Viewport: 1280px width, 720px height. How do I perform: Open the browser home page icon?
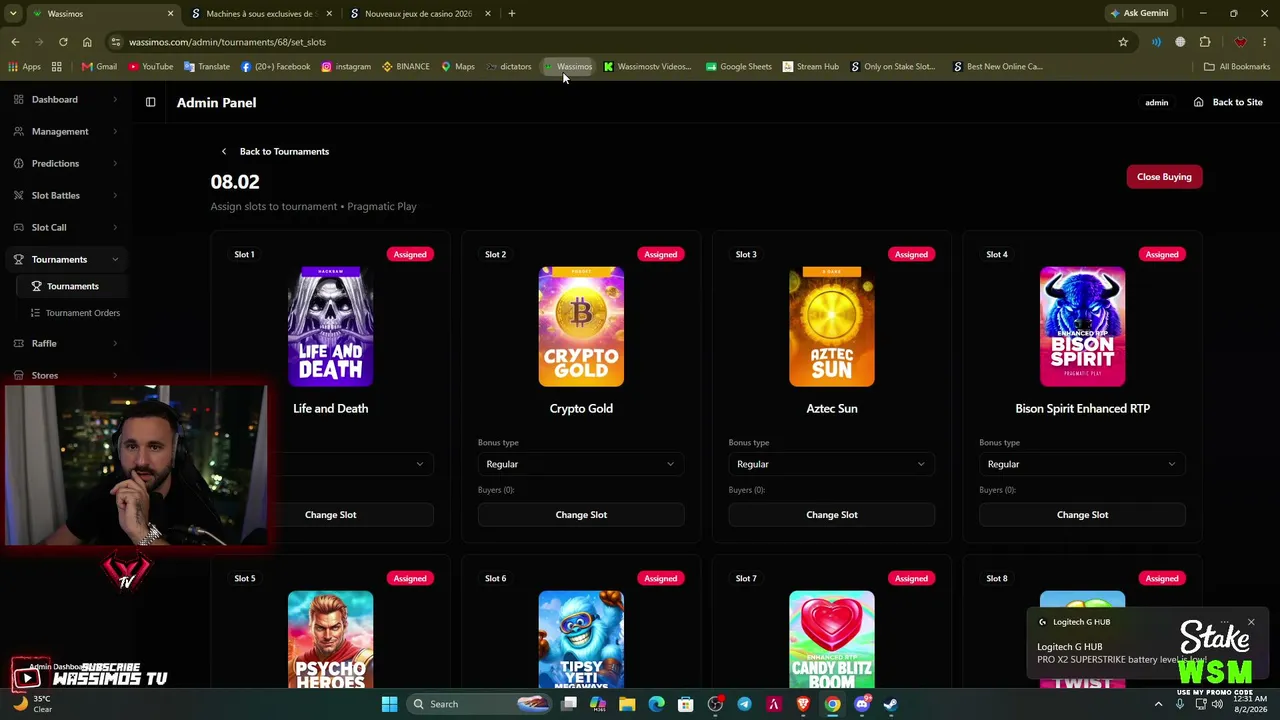pyautogui.click(x=87, y=42)
